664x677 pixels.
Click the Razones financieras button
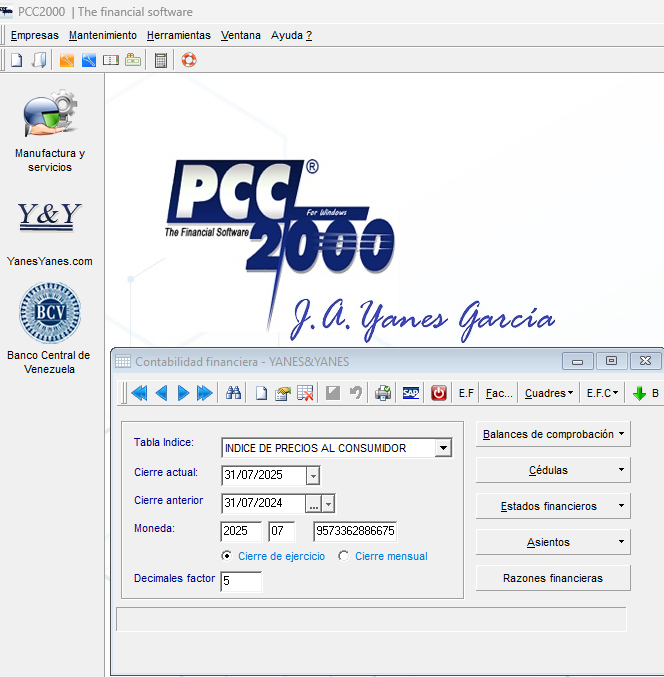click(553, 578)
